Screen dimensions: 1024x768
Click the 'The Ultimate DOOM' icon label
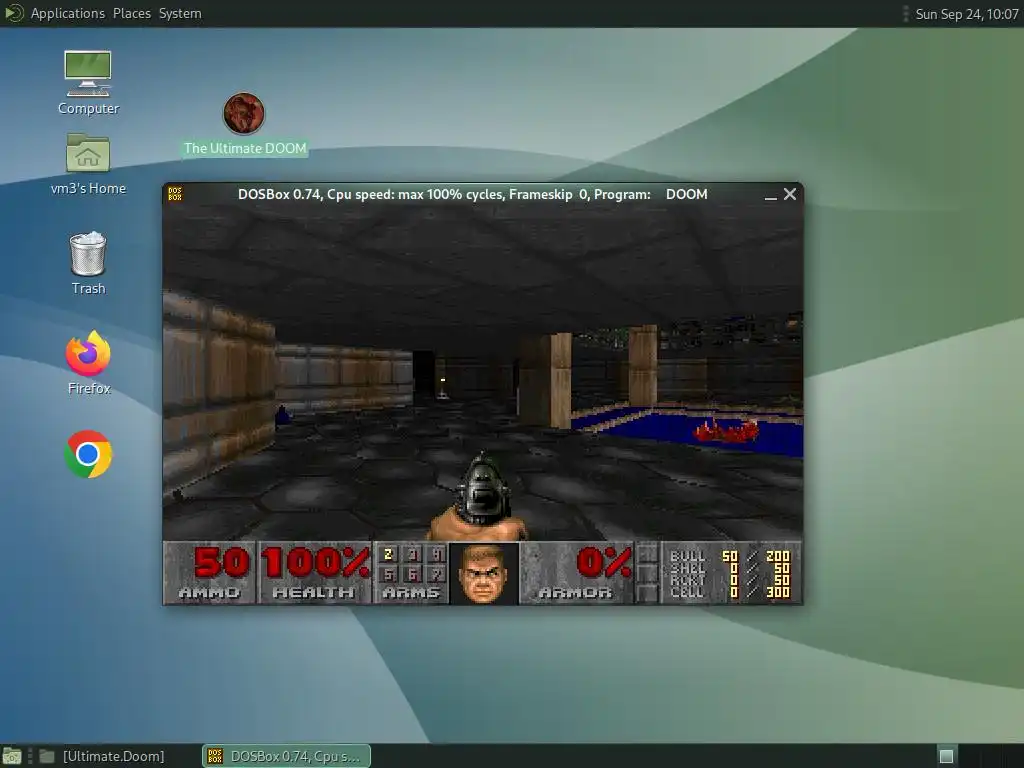[245, 148]
